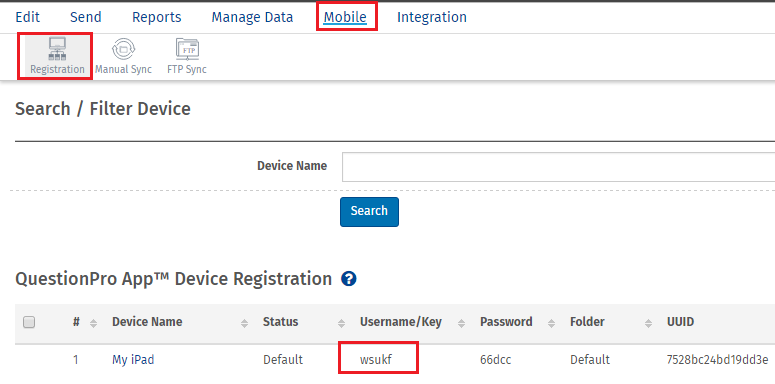This screenshot has height=384, width=775.
Task: Sort by Device Name column arrows
Action: point(244,323)
